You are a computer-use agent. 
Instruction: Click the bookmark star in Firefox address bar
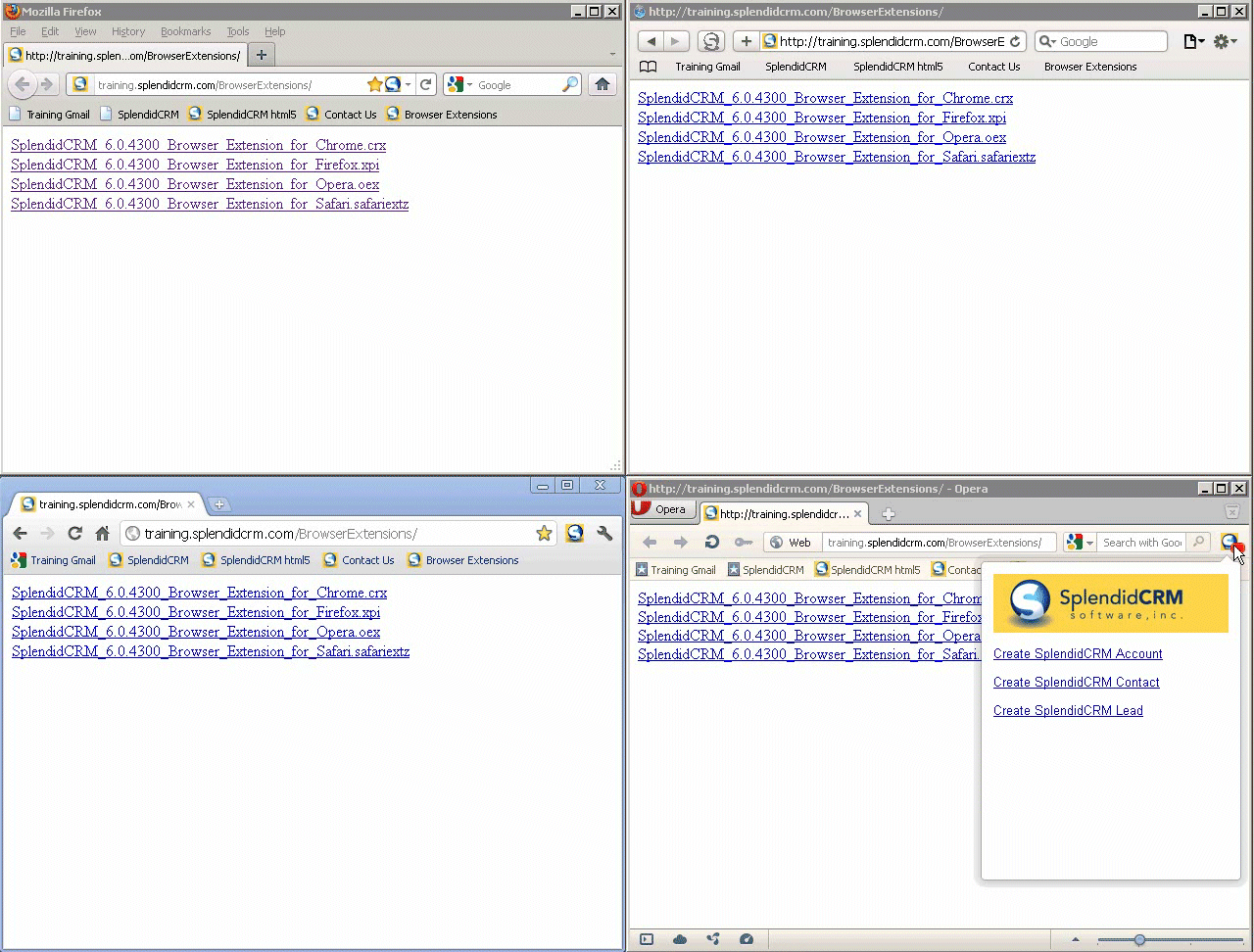click(374, 85)
